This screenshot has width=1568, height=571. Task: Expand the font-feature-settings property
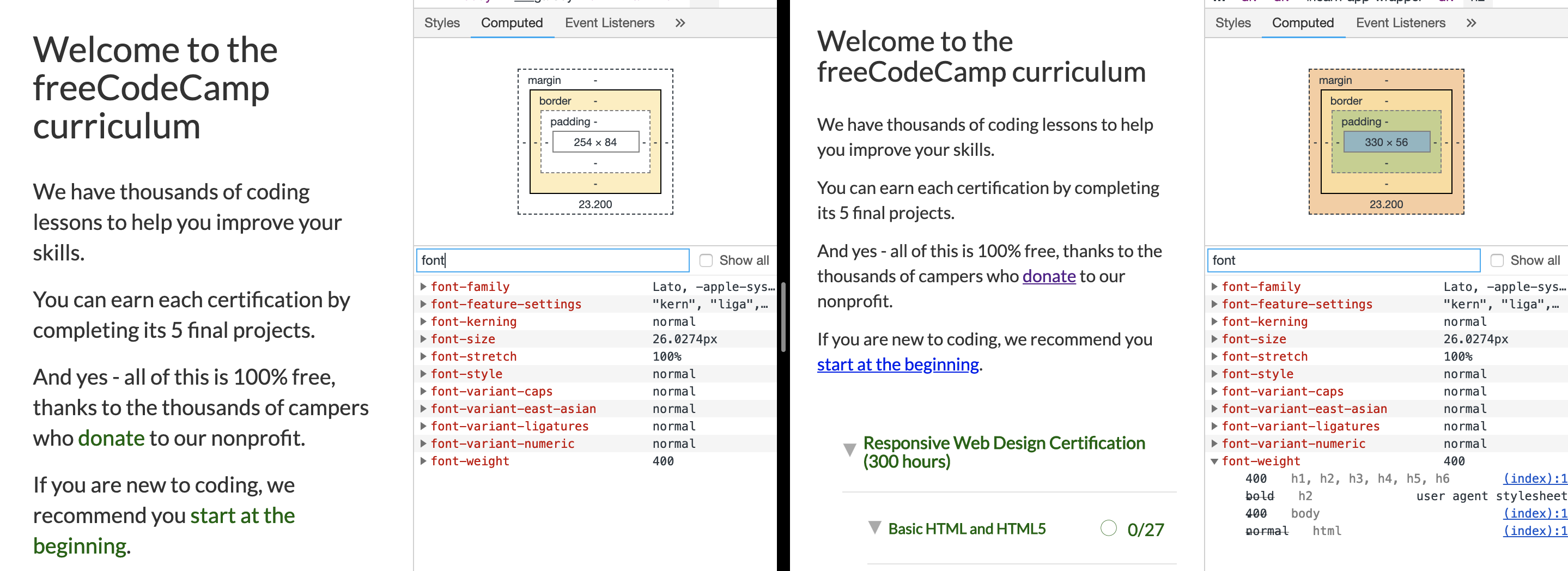(x=423, y=304)
